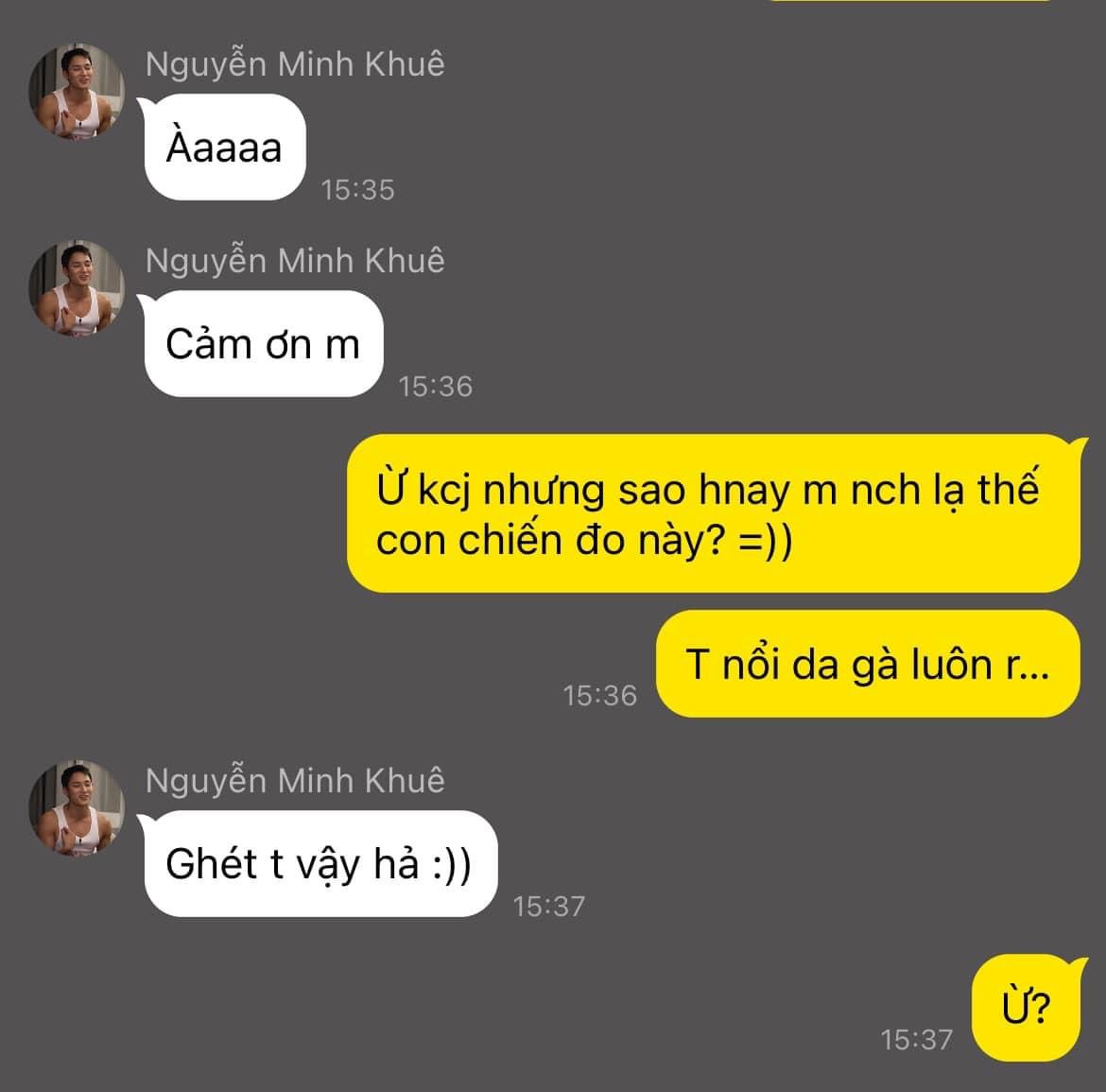Tap 15:36 timestamp beside "T nổi da gà"

(x=599, y=695)
